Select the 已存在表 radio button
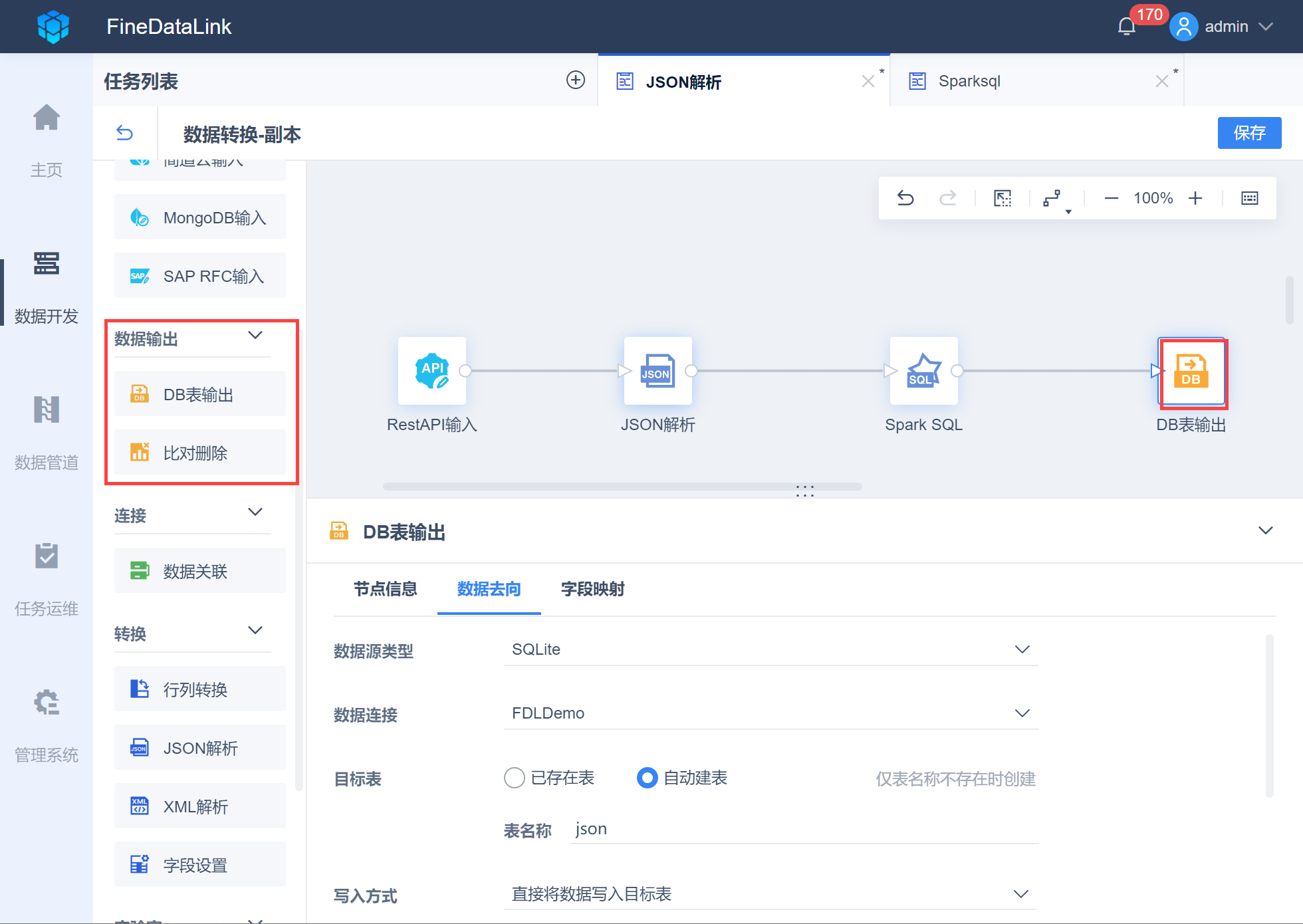Image resolution: width=1303 pixels, height=924 pixels. (x=515, y=778)
